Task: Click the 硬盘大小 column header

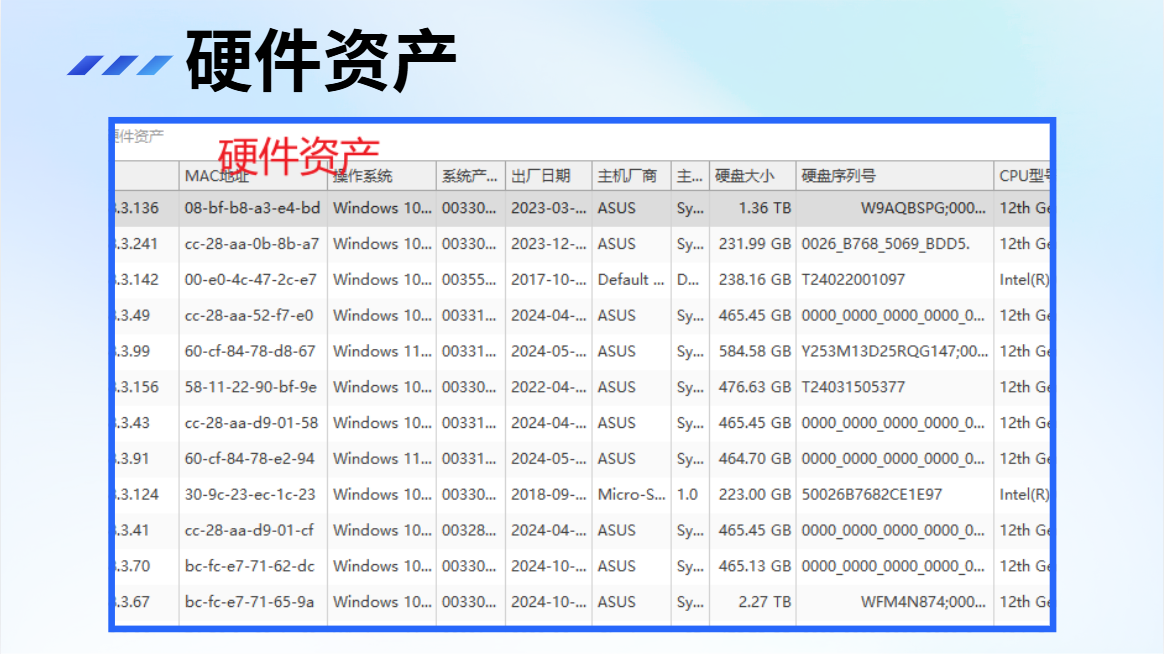Action: point(753,176)
